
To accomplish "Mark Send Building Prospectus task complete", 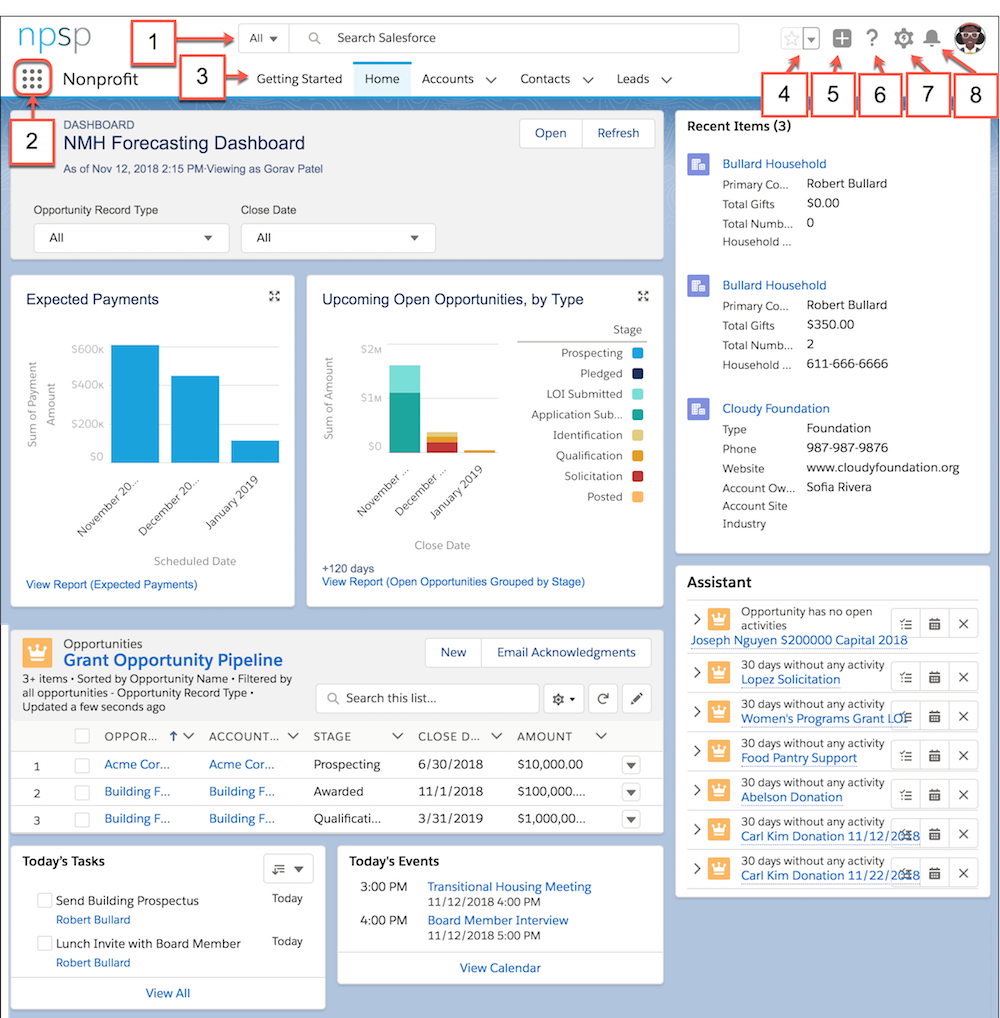I will tap(44, 900).
